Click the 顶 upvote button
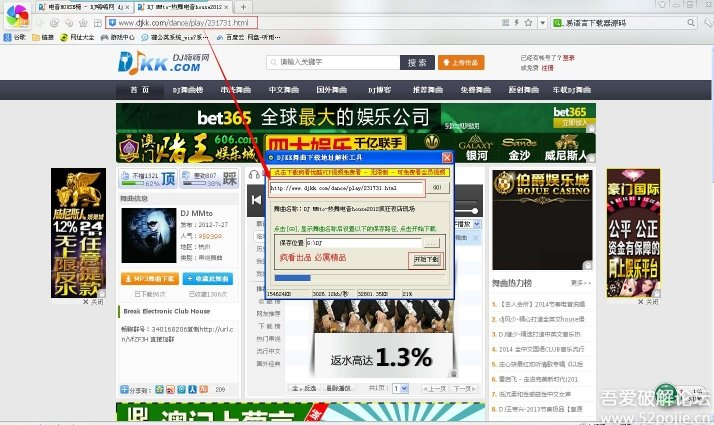Viewport: 714px width, 425px height. pyautogui.click(x=148, y=179)
